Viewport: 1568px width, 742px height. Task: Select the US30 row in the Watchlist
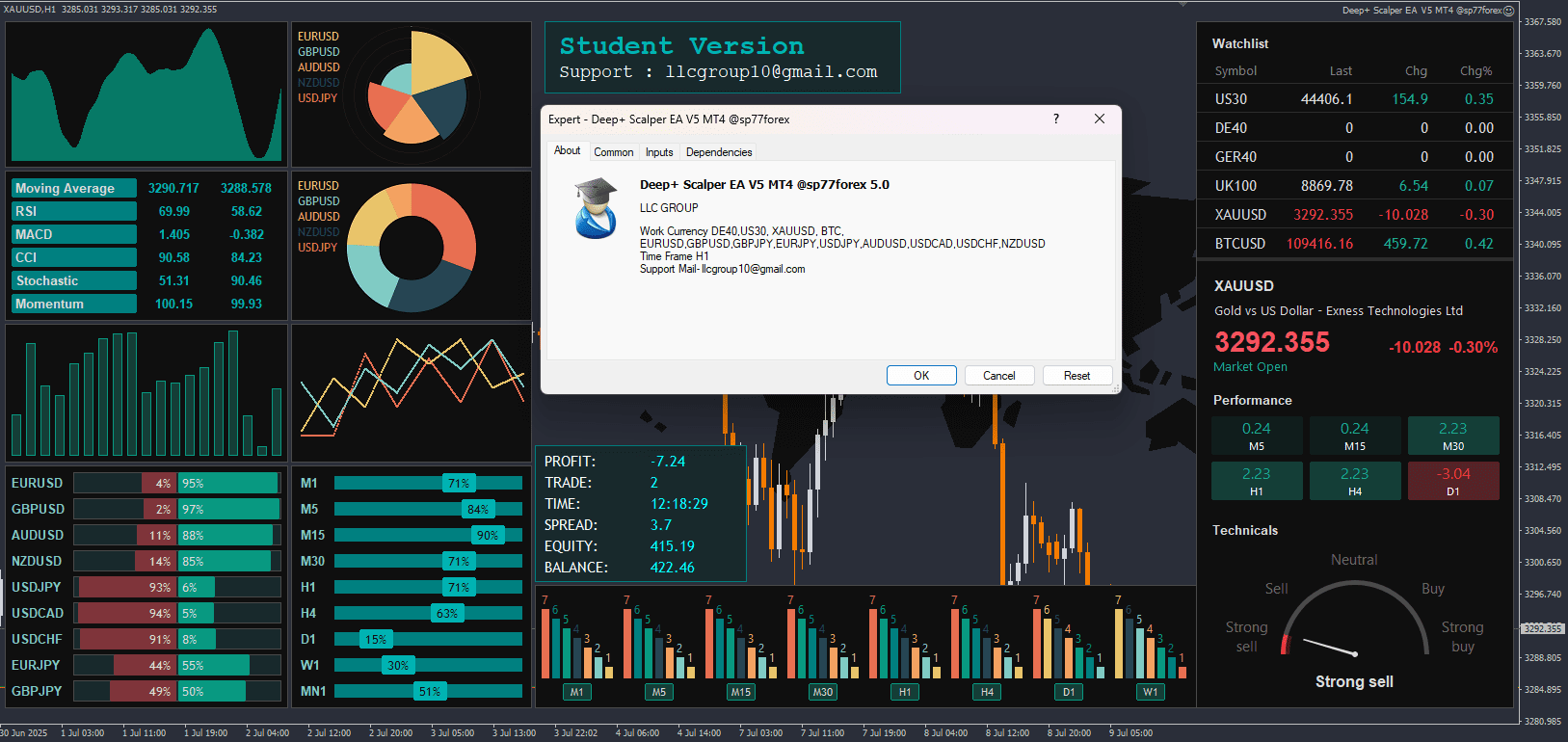[x=1354, y=99]
